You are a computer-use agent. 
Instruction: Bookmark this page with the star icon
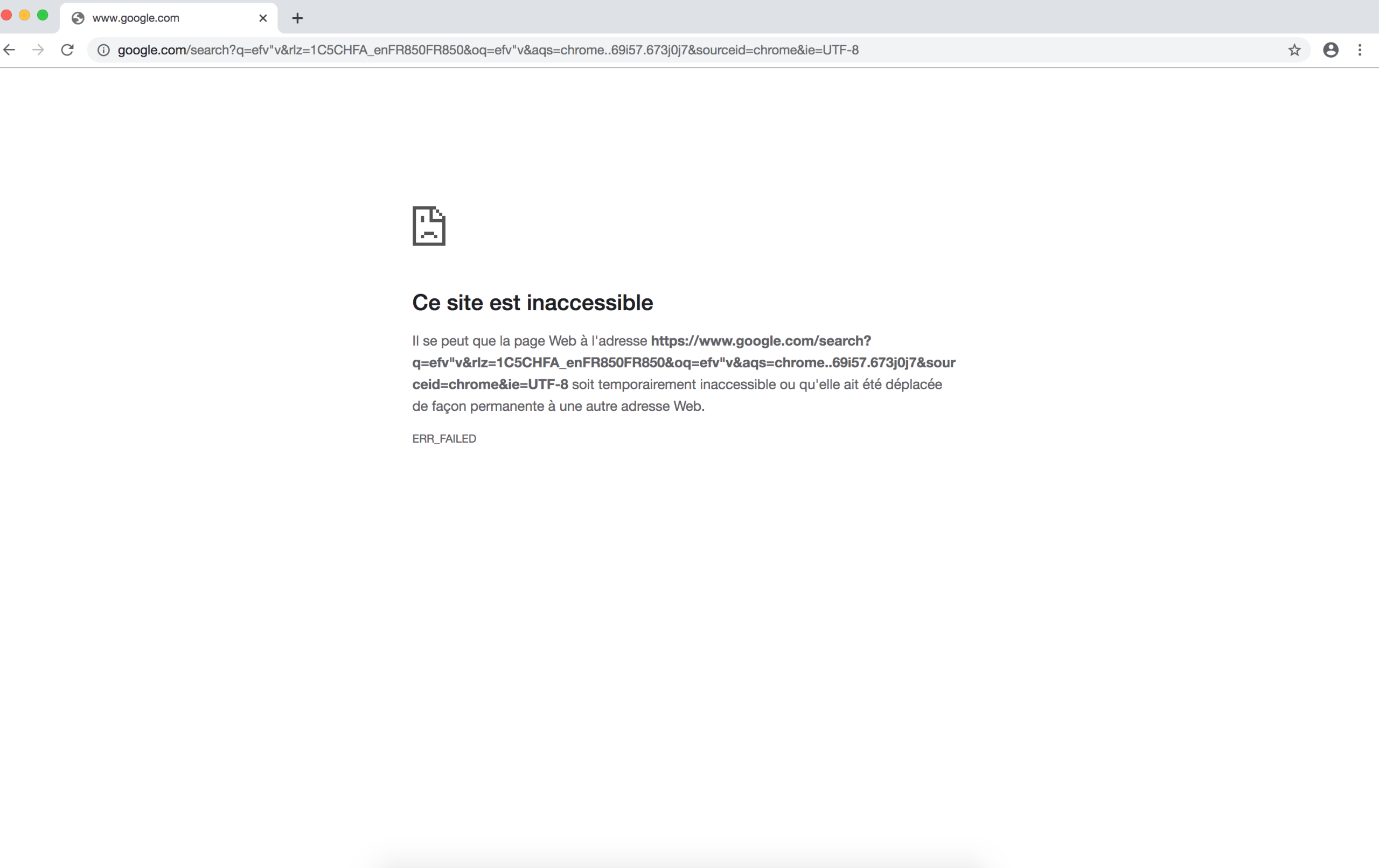click(1294, 51)
